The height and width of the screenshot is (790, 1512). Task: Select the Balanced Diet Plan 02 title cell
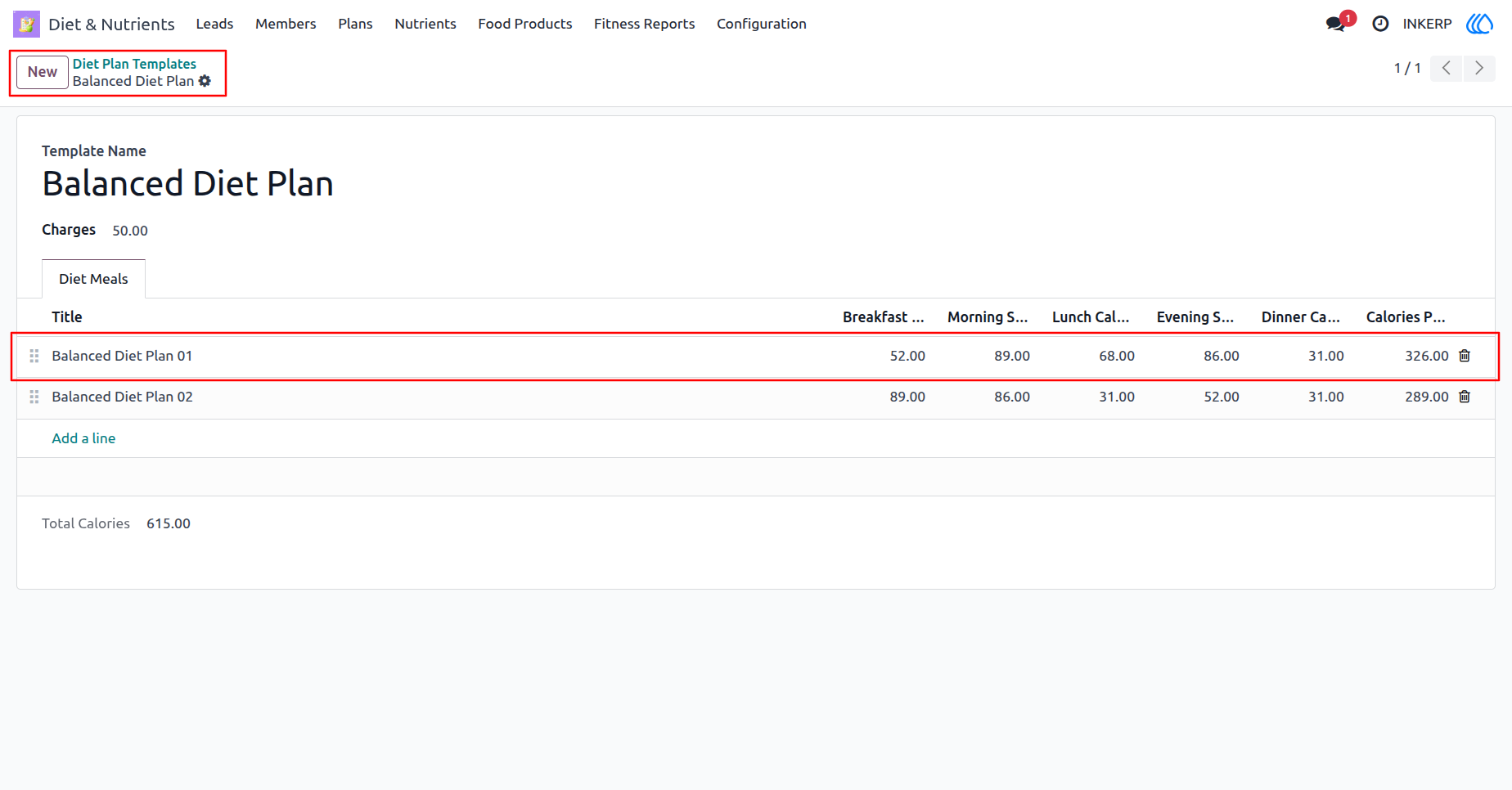pos(122,397)
